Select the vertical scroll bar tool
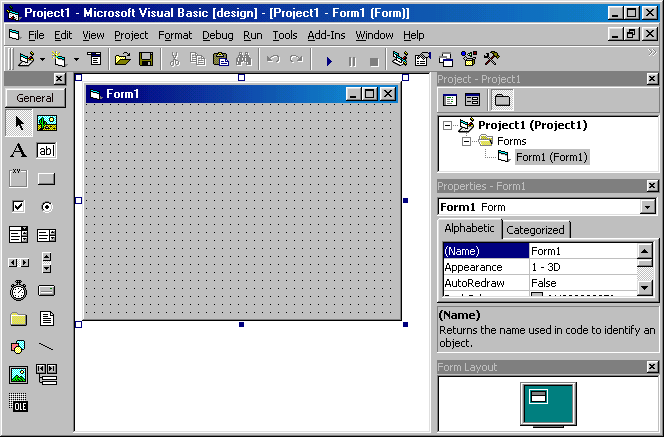This screenshot has width=664, height=437. pos(47,263)
